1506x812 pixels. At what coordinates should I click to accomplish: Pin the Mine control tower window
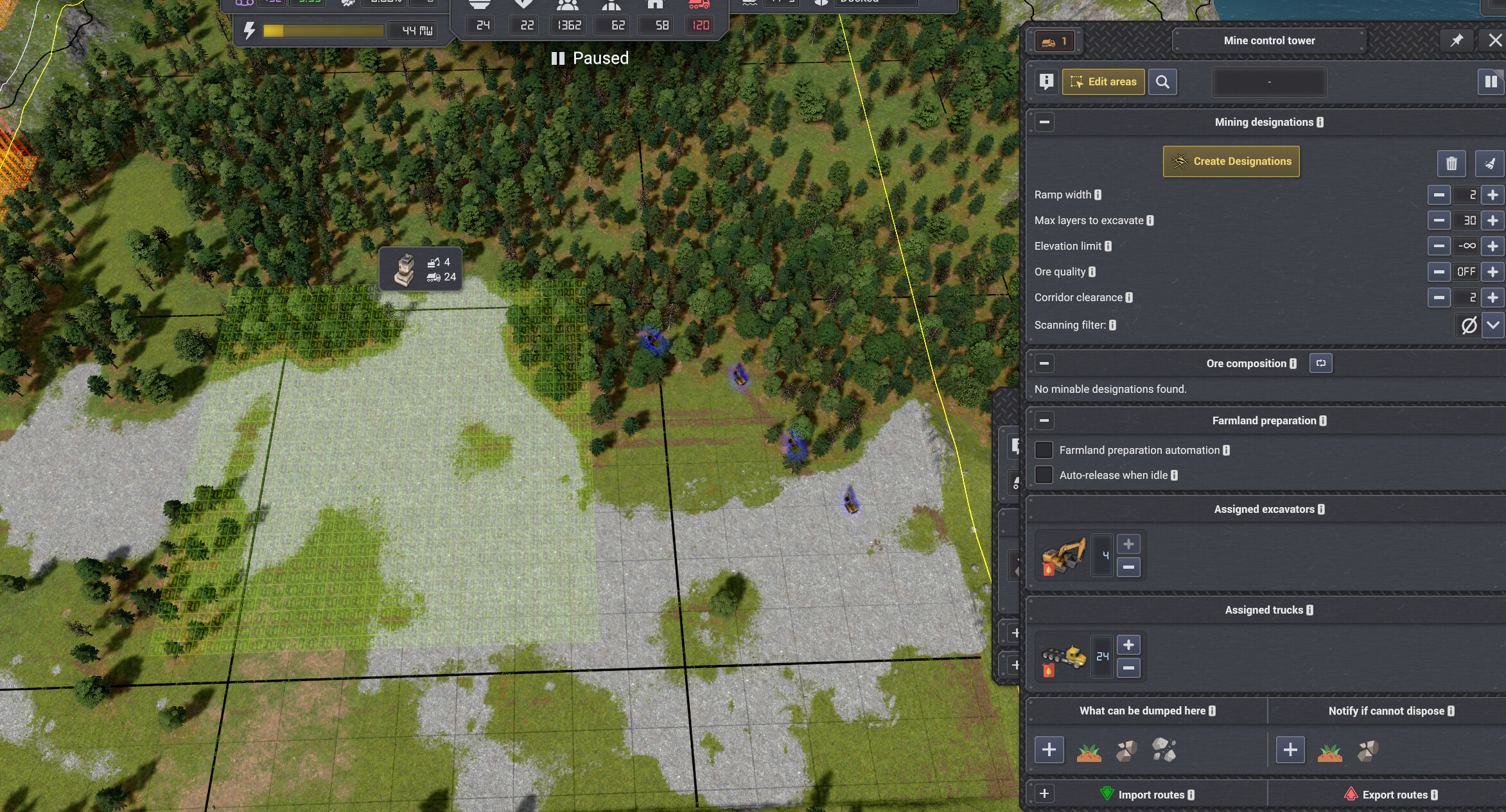[x=1457, y=40]
